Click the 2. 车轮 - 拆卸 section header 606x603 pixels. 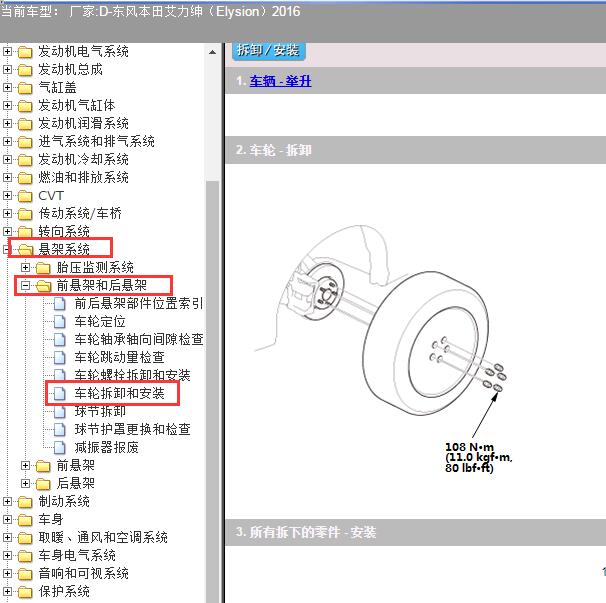tap(415, 150)
